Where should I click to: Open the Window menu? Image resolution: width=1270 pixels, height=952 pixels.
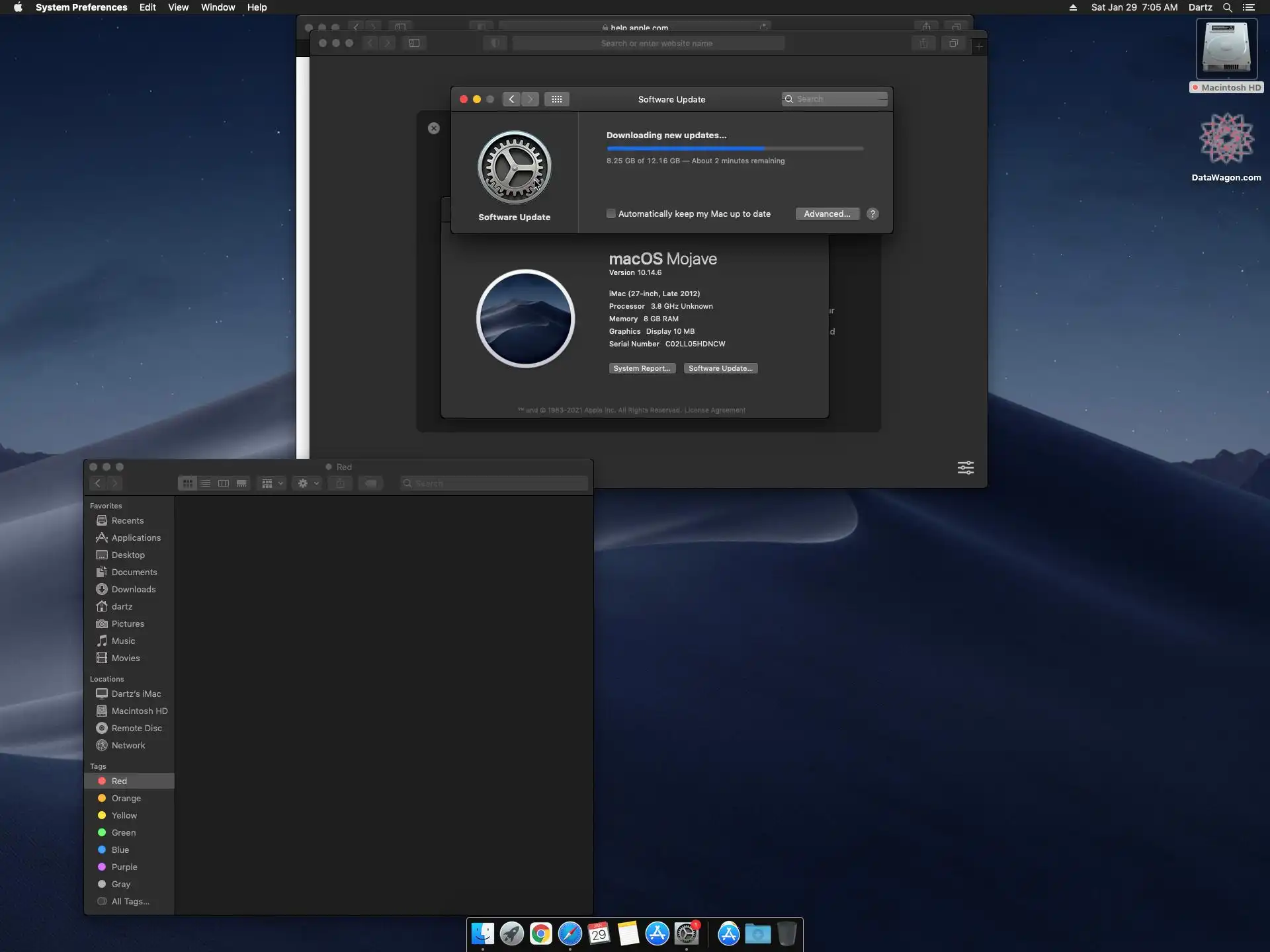coord(218,7)
